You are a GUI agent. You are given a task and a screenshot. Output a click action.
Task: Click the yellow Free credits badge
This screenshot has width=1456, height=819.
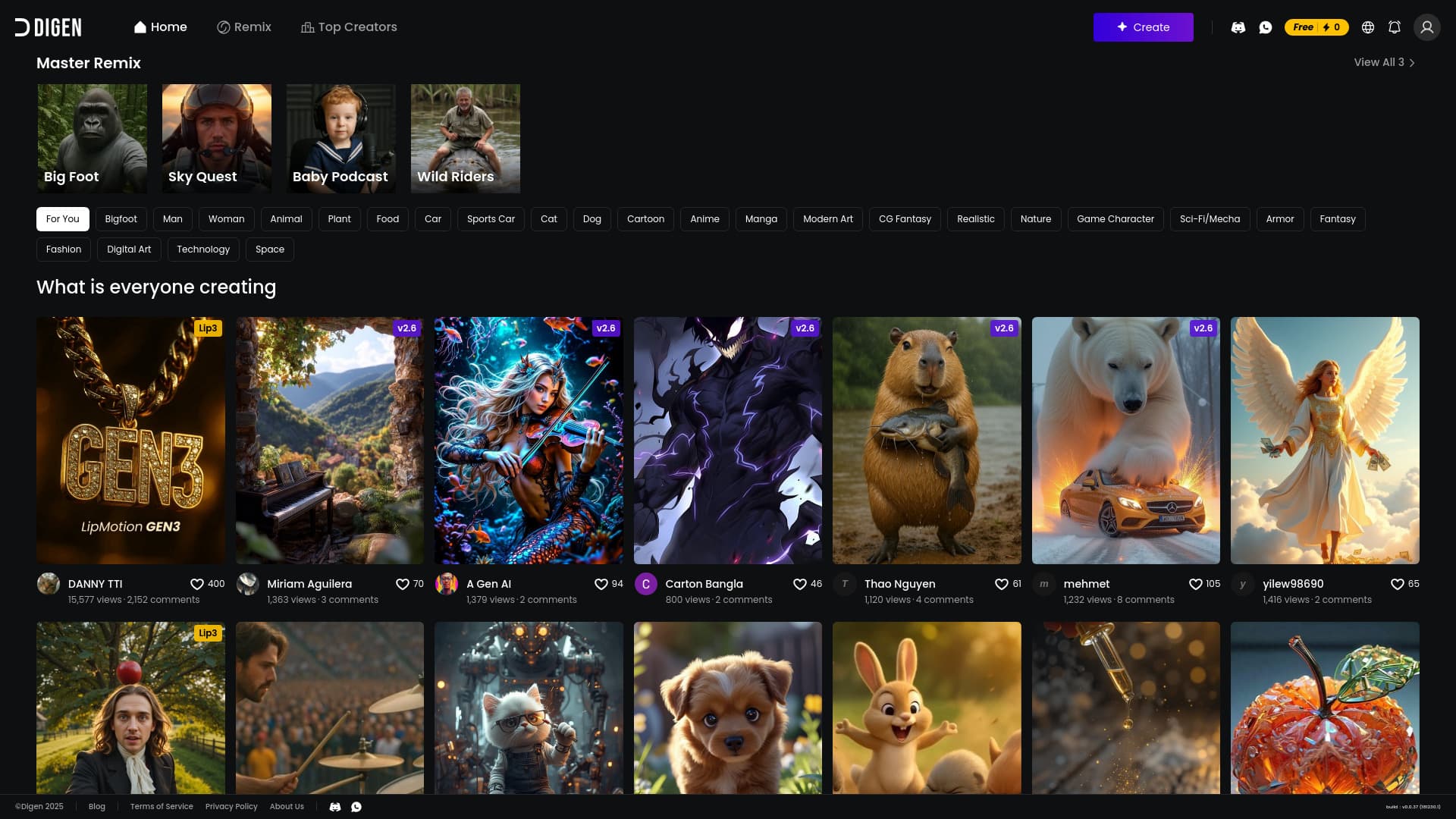pyautogui.click(x=1316, y=27)
